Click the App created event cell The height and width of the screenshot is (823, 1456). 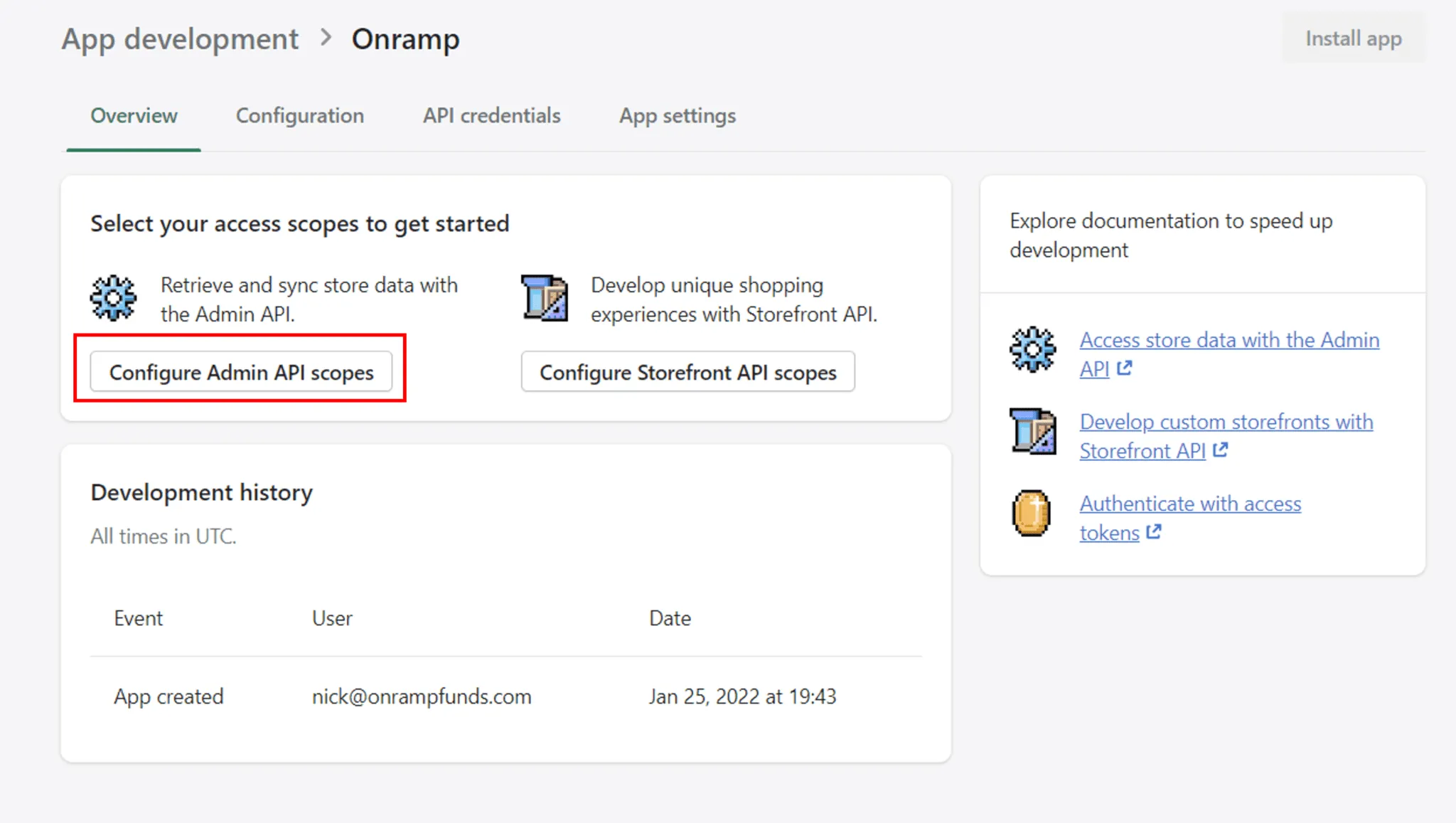pos(168,696)
